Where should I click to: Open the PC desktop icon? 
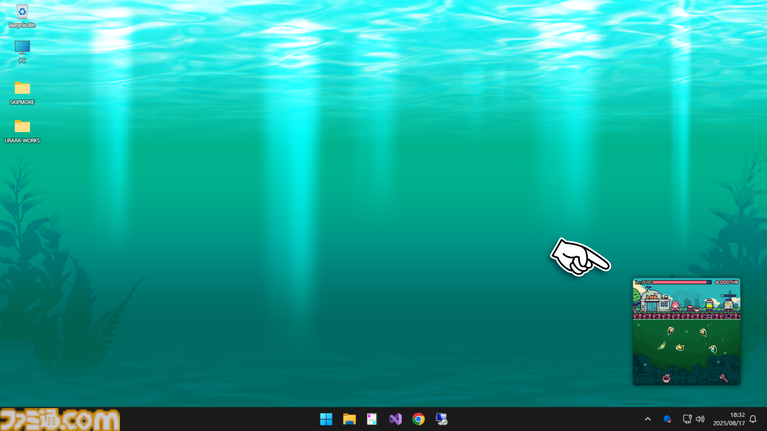(x=22, y=49)
